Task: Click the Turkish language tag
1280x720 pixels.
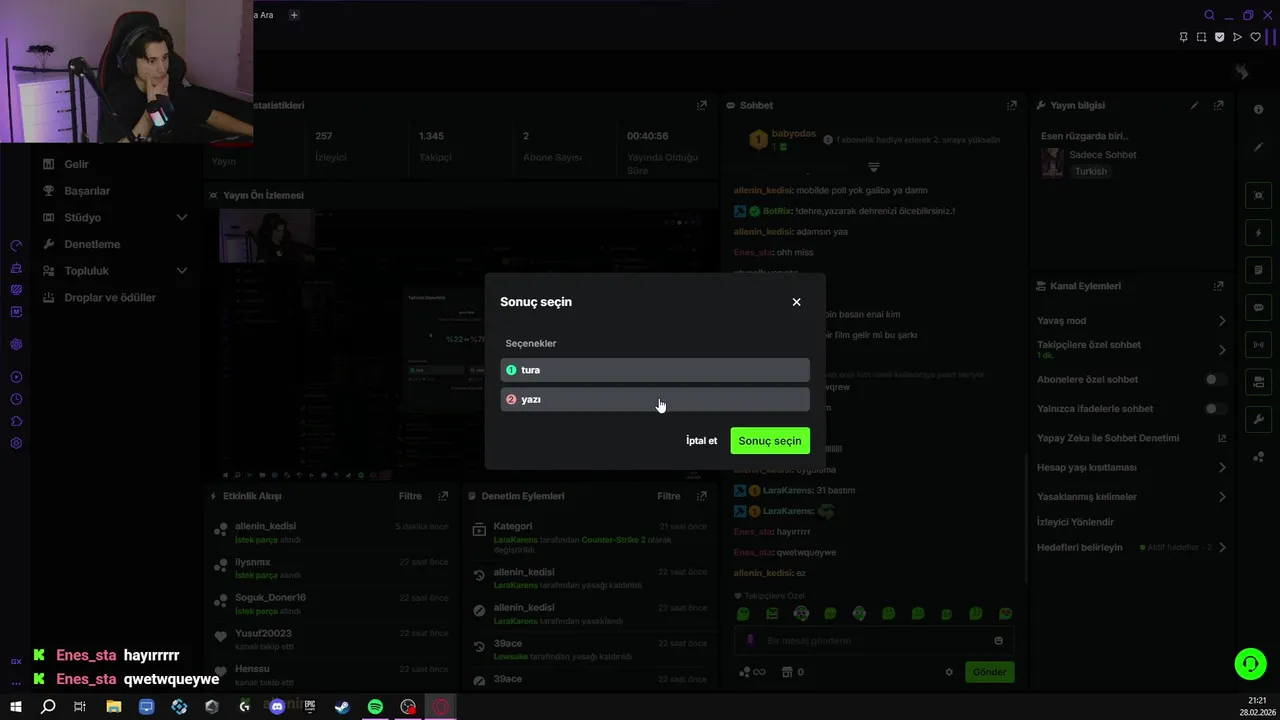Action: [x=1090, y=172]
